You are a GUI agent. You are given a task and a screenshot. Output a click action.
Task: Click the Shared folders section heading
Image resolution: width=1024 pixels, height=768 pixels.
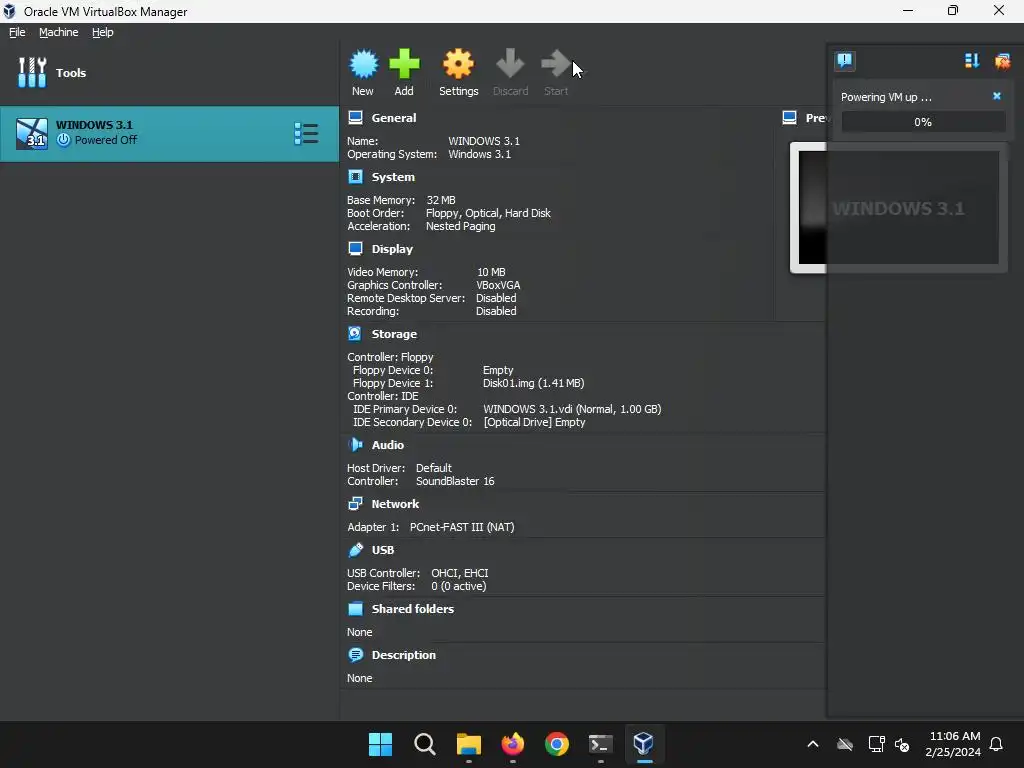click(x=413, y=609)
